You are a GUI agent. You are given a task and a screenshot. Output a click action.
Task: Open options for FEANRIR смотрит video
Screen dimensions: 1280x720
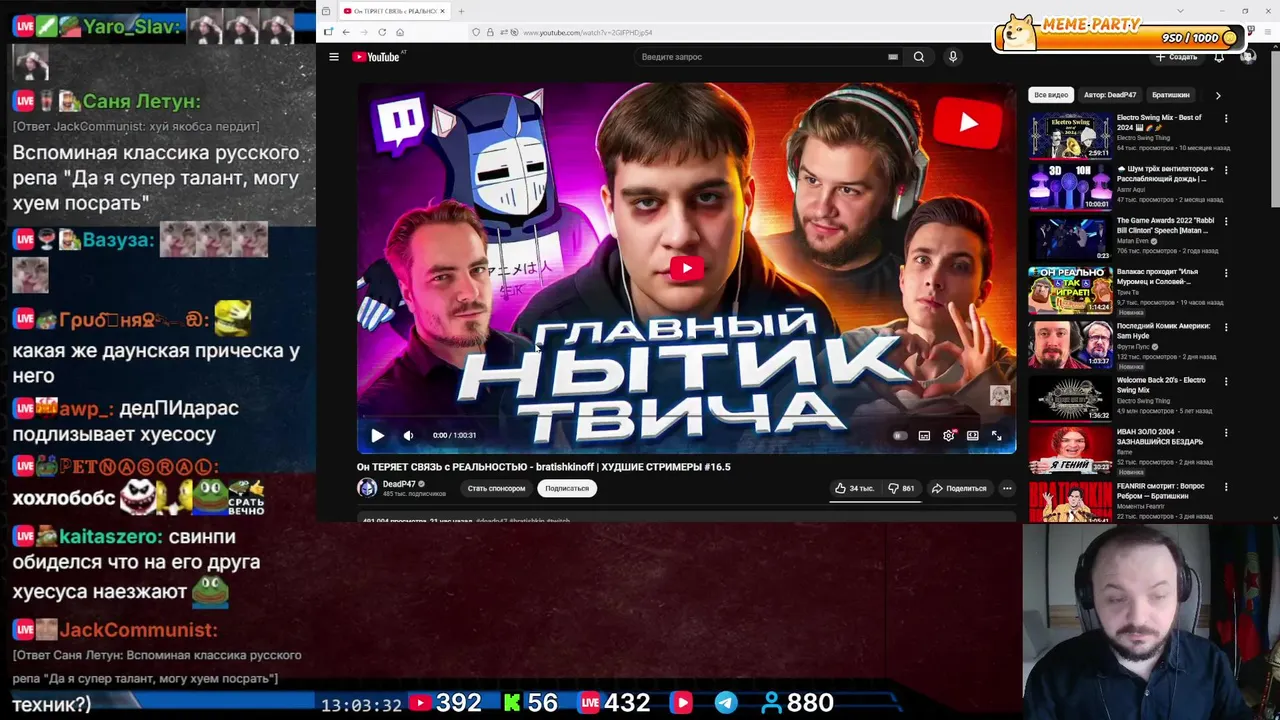pyautogui.click(x=1226, y=487)
